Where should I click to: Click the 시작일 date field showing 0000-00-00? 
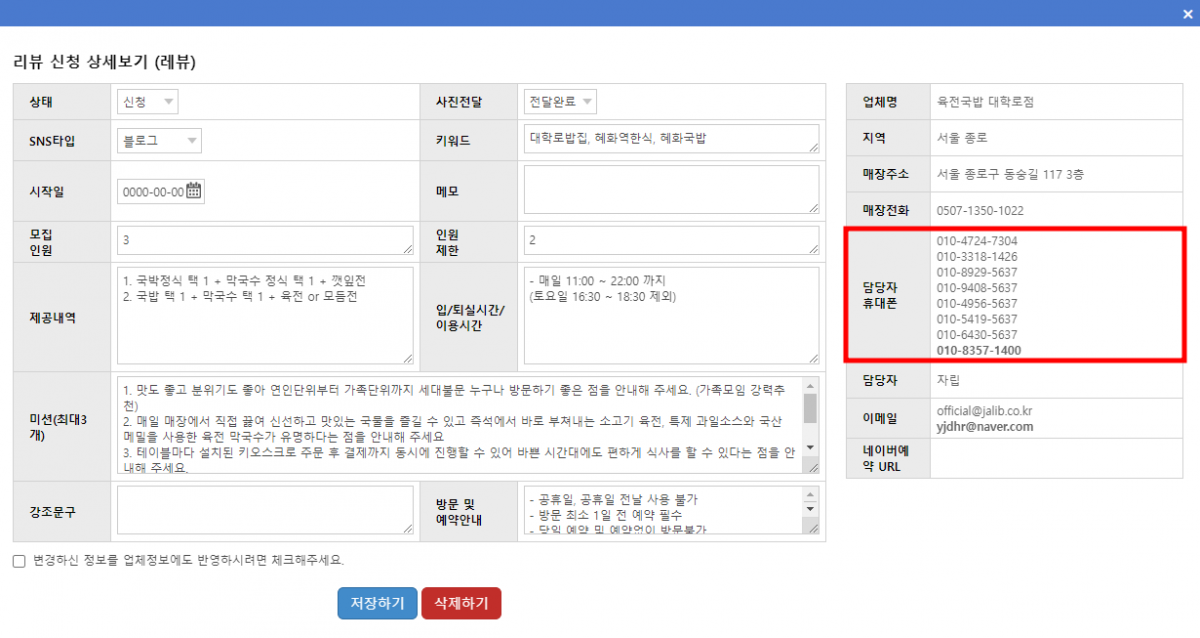tap(152, 192)
